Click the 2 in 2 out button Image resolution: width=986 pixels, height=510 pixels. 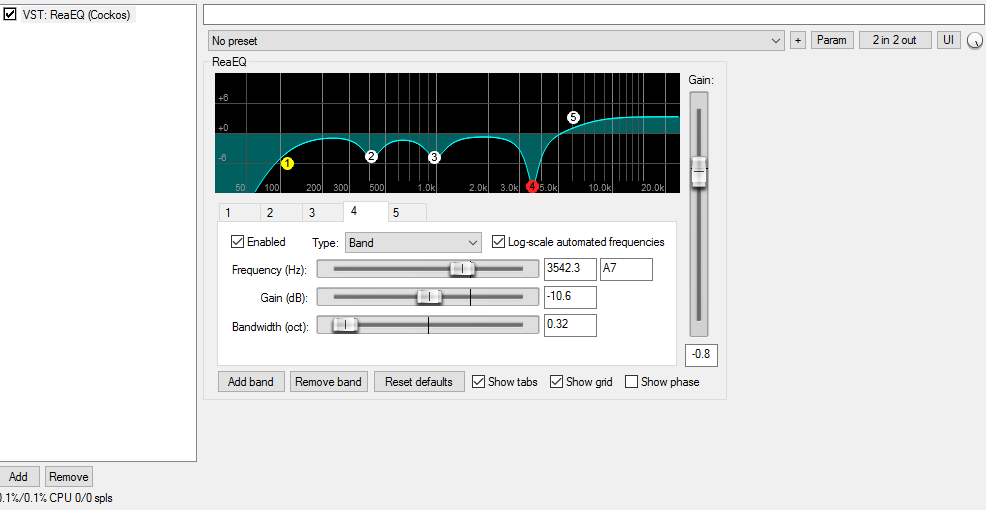895,40
